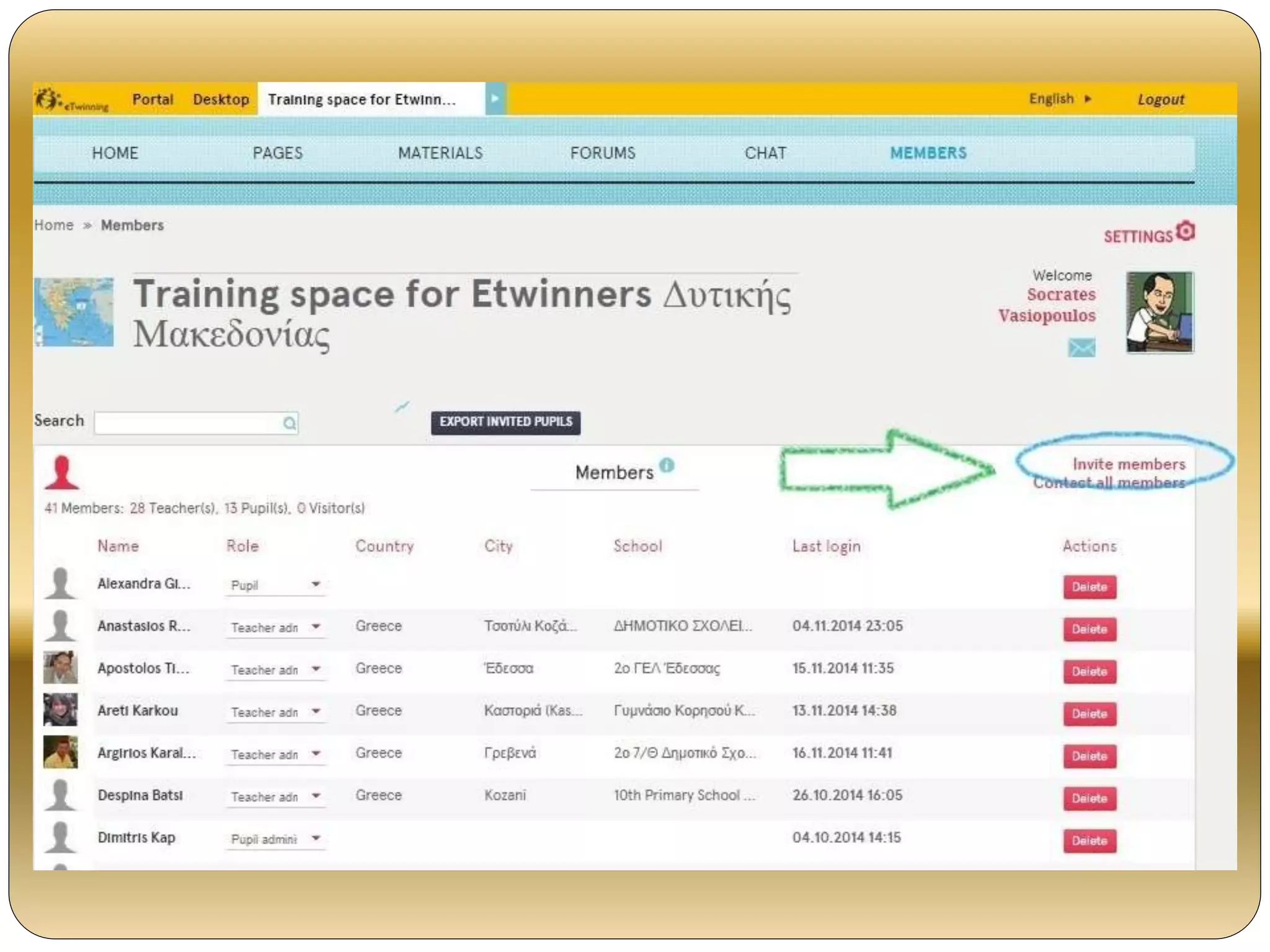The image size is (1270, 952).
Task: Open the MATERIALS tab
Action: [x=440, y=153]
